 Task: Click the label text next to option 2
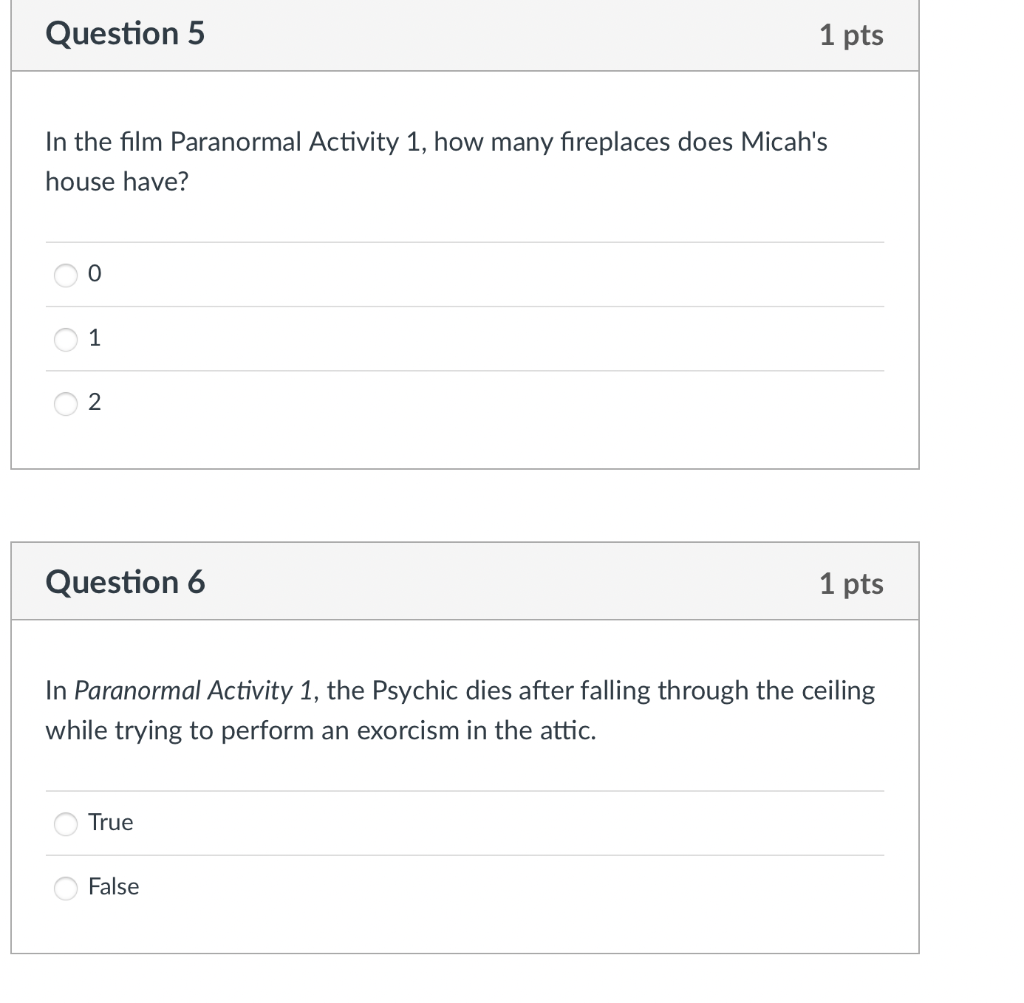tap(94, 401)
